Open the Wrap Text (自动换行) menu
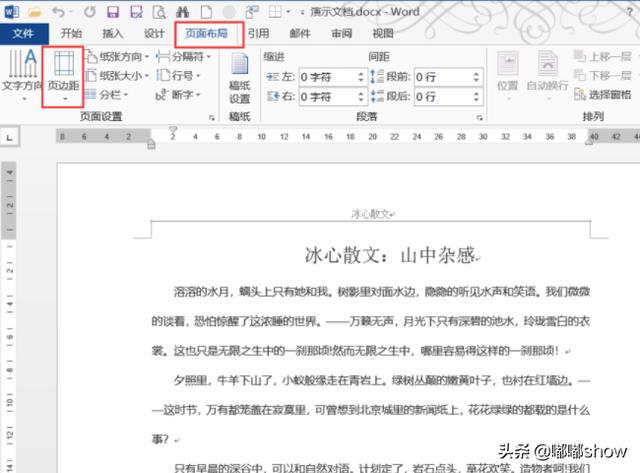The width and height of the screenshot is (640, 473). [x=547, y=76]
